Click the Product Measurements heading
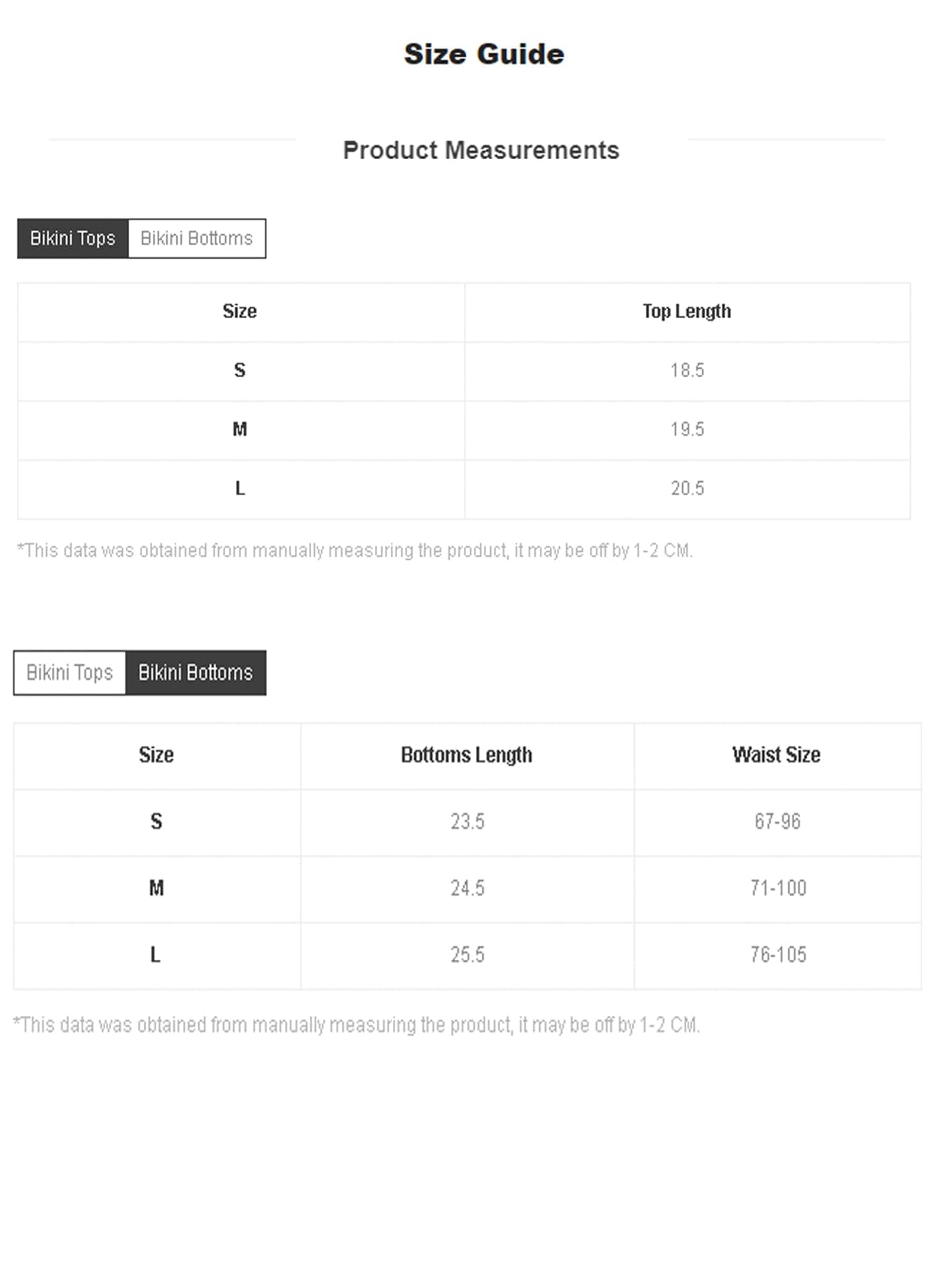This screenshot has width=952, height=1268. [x=481, y=151]
